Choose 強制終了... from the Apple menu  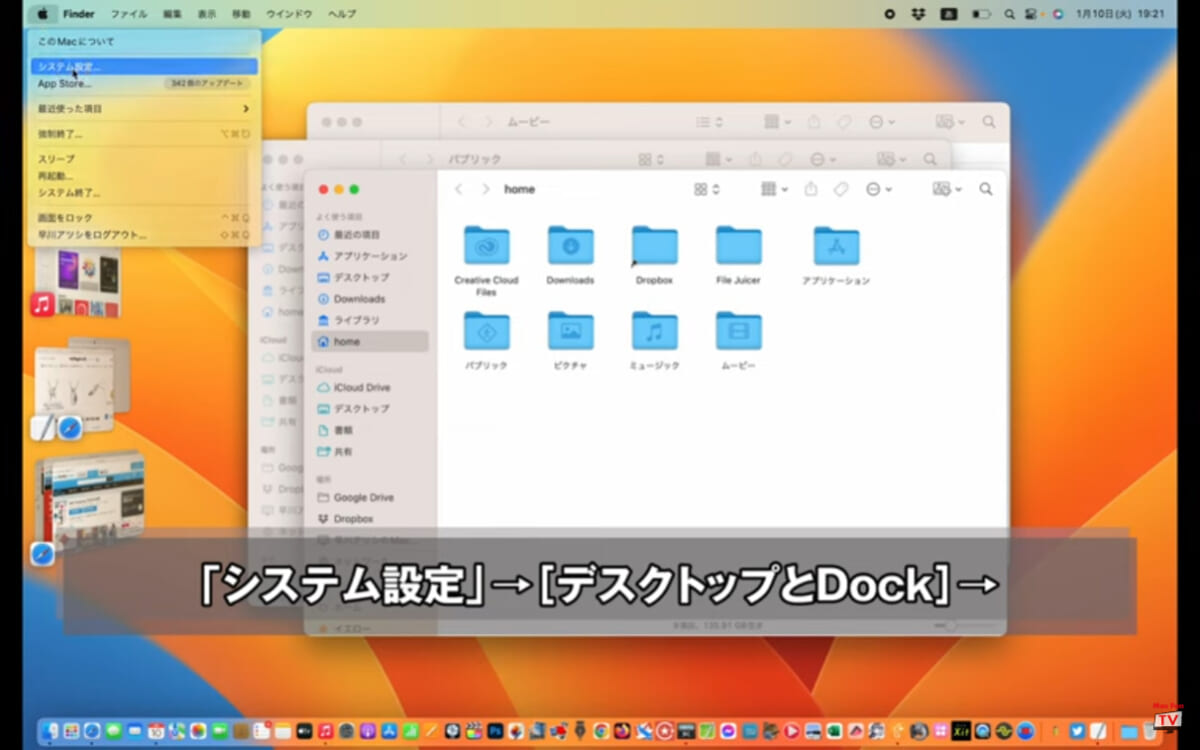[x=144, y=134]
